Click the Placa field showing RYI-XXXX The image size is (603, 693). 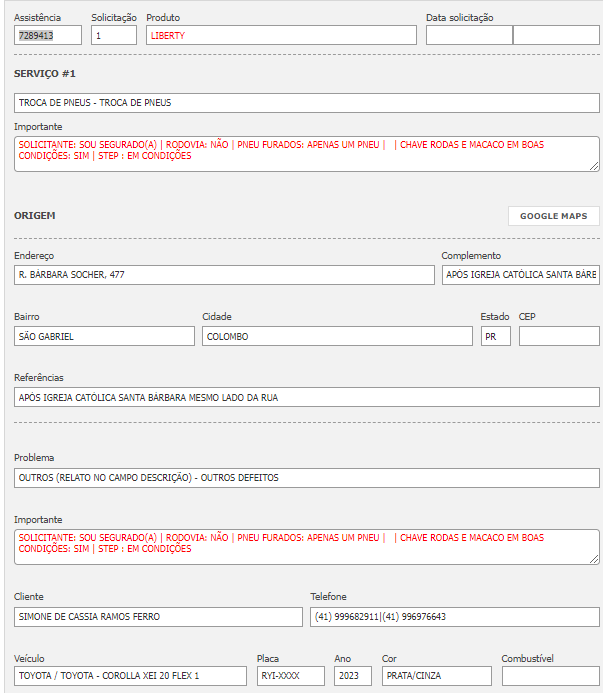[x=290, y=676]
